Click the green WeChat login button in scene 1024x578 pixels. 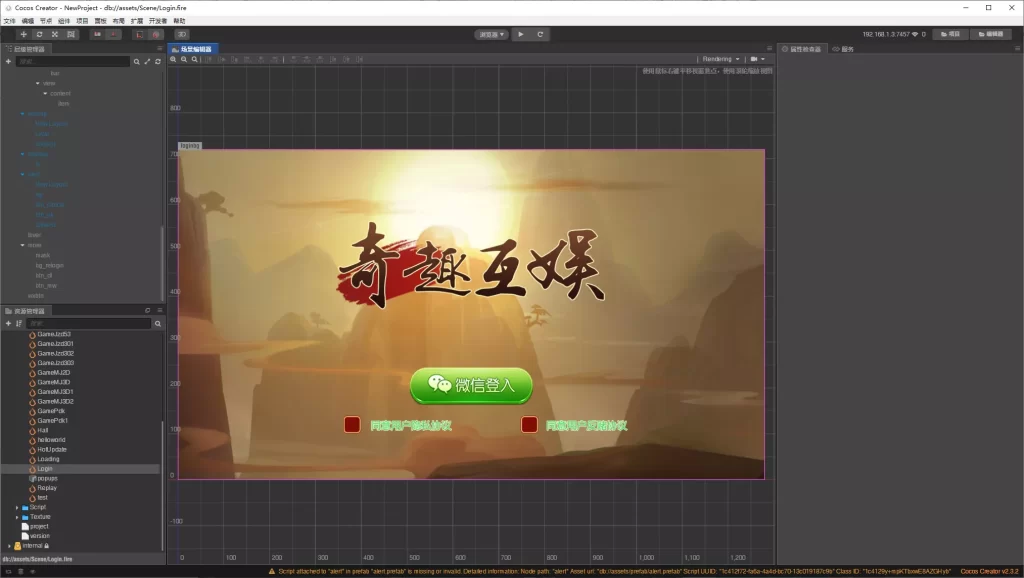pyautogui.click(x=471, y=385)
